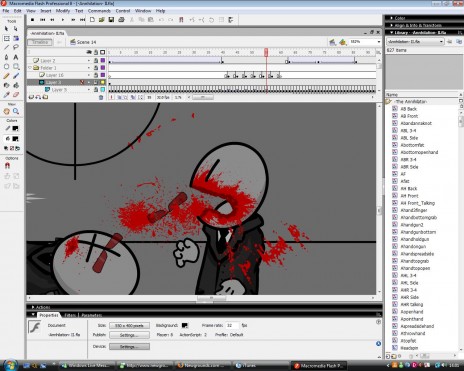Open the File menu
Screen dimensions: 464x371
coord(6,11)
